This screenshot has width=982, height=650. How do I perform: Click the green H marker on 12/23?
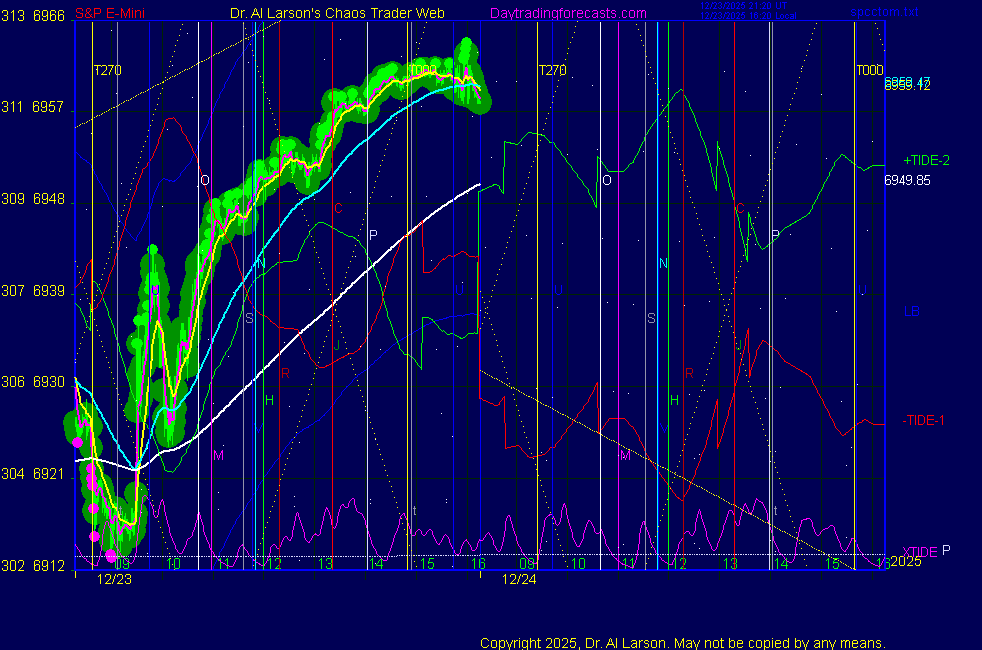269,400
